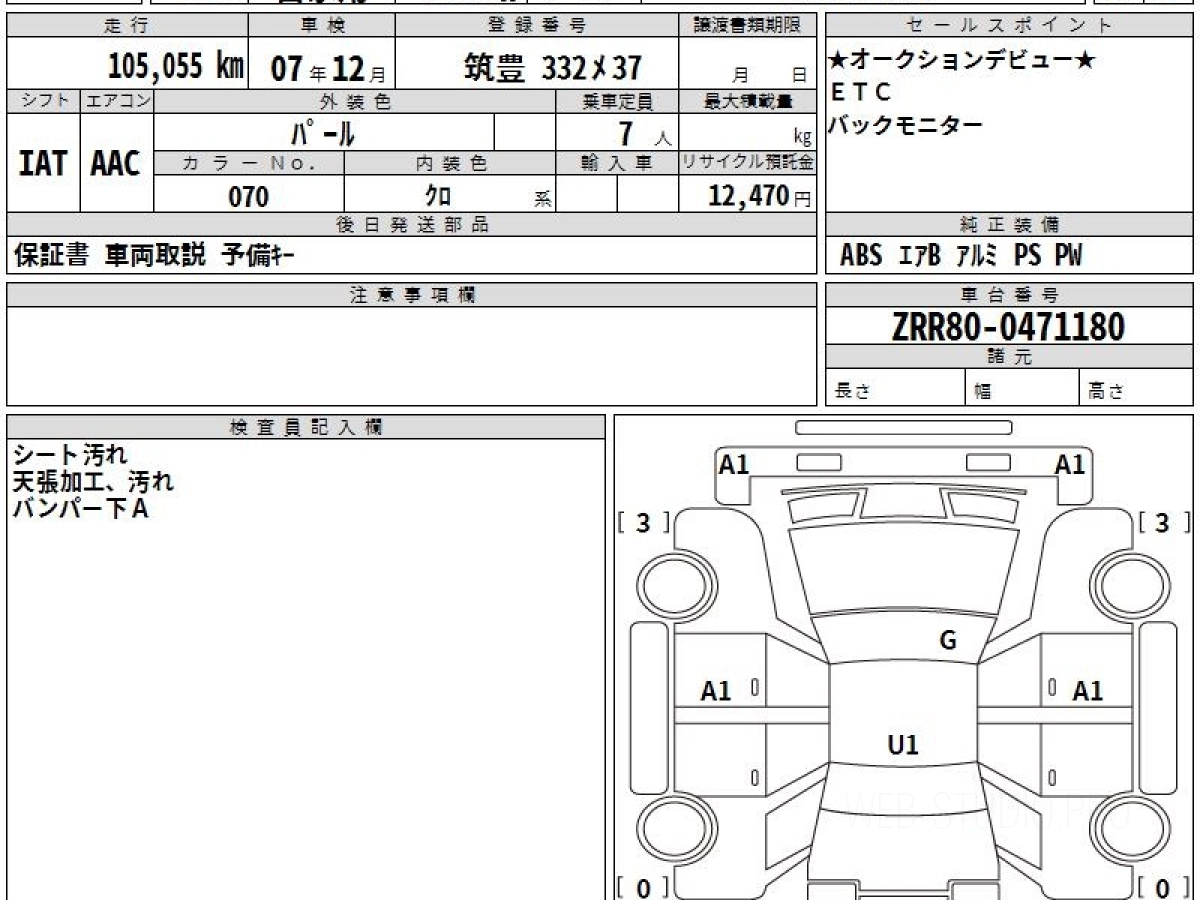Image resolution: width=1200 pixels, height=900 pixels.
Task: Select the 保証書 車両取説 予備キー line
Action: click(x=153, y=256)
